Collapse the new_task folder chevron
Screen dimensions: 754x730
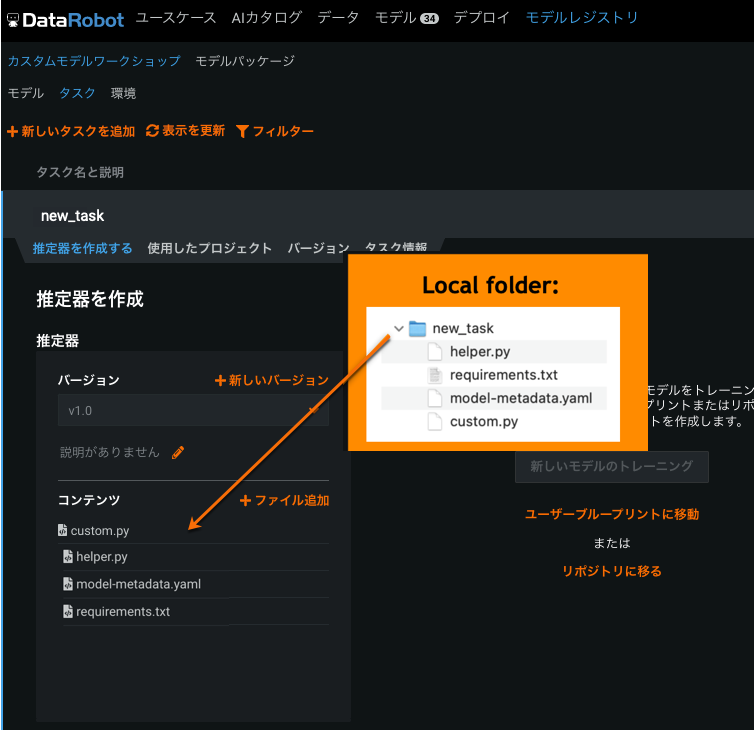398,328
